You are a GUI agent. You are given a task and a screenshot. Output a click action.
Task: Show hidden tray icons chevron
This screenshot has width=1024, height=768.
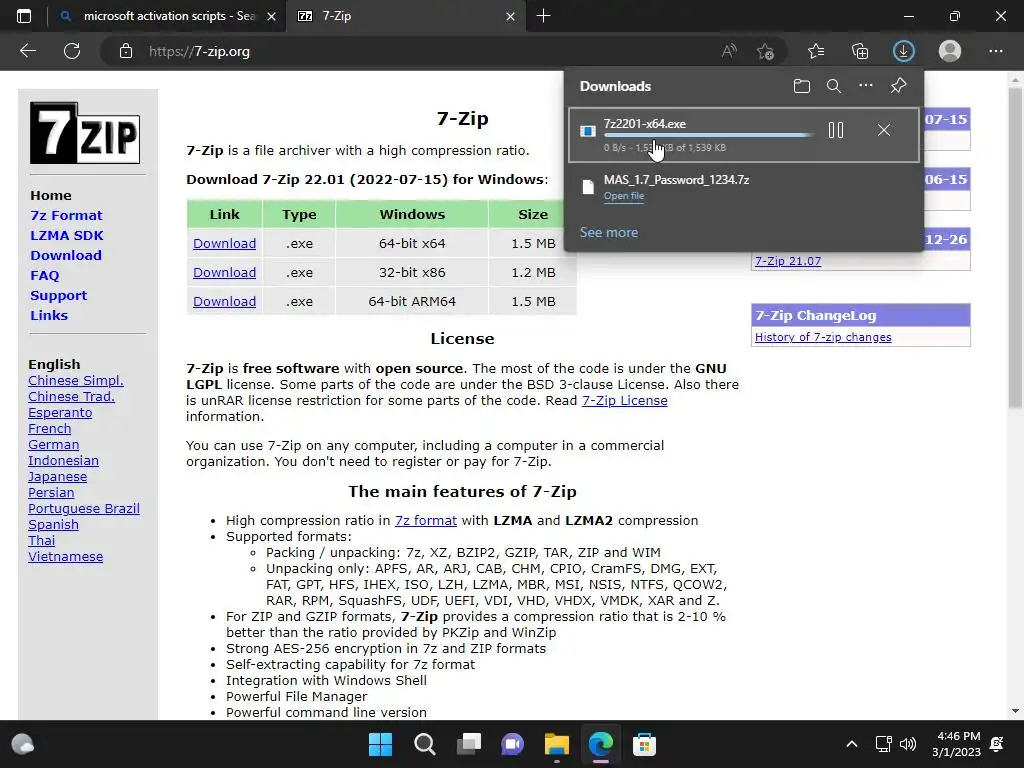pos(852,744)
